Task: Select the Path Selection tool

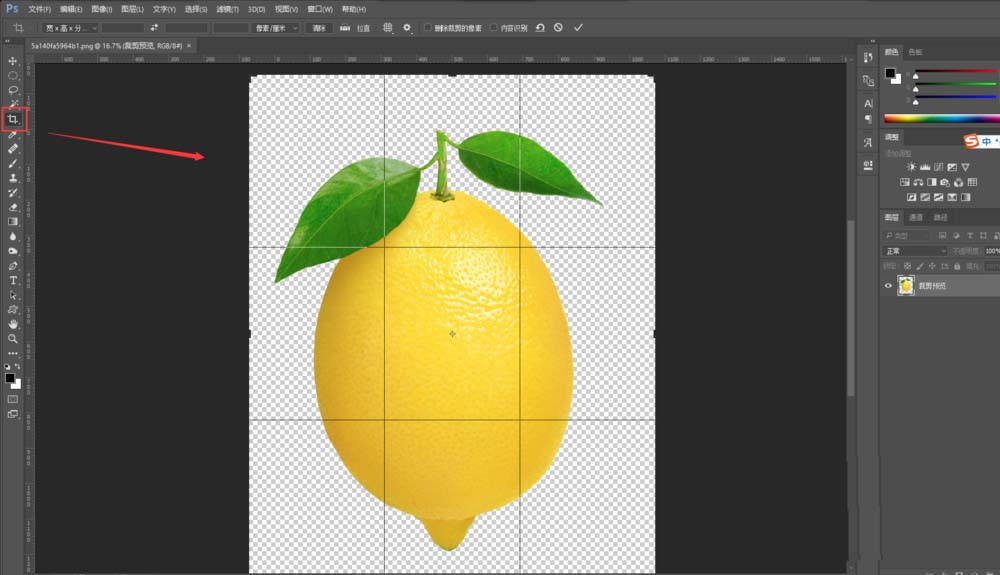Action: click(x=13, y=295)
